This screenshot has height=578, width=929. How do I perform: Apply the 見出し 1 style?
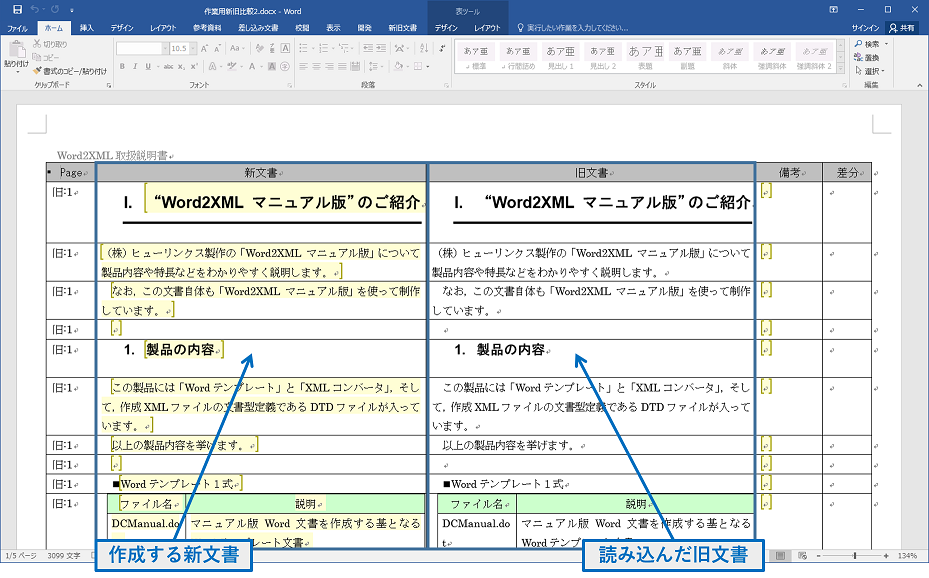tap(560, 57)
